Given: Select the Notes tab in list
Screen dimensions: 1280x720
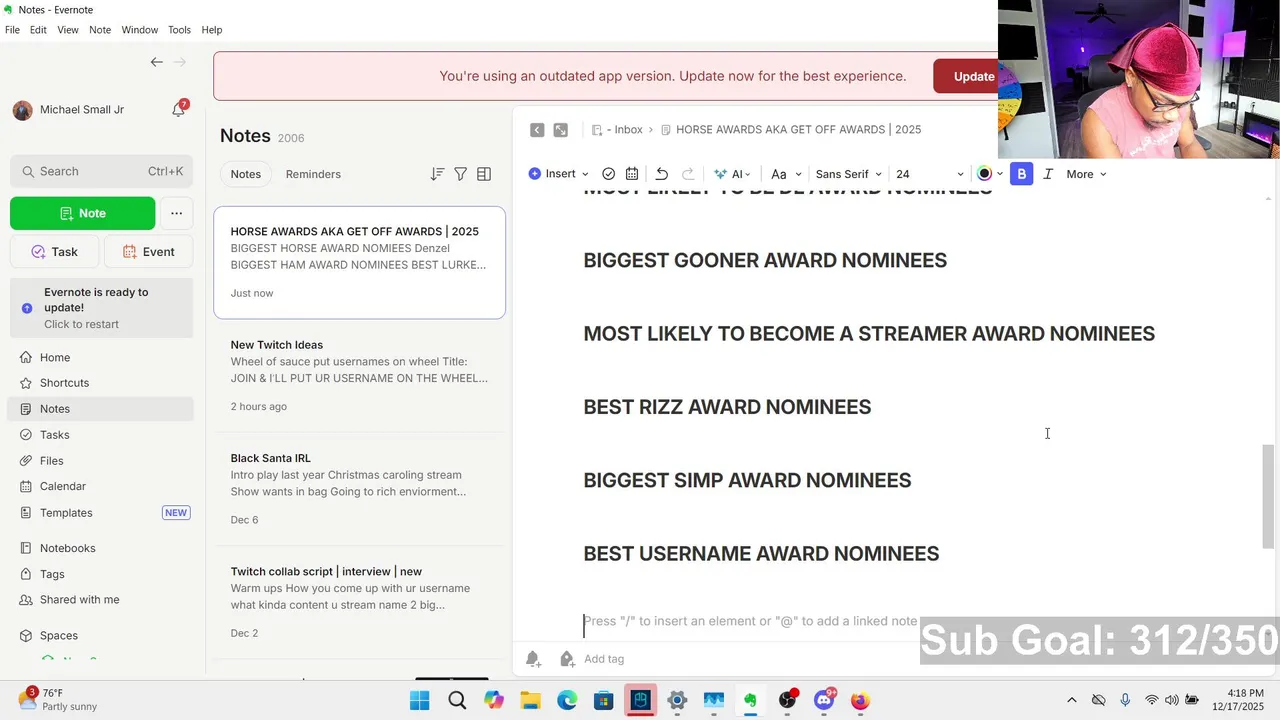Looking at the screenshot, I should (x=245, y=174).
